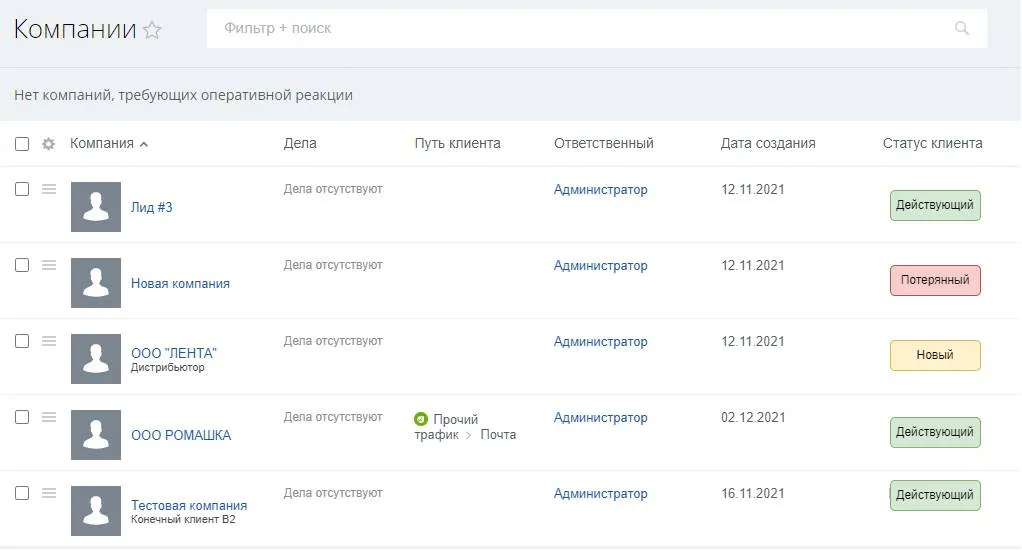Click the Статус клиента column header
This screenshot has height=550, width=1022.
tap(932, 143)
